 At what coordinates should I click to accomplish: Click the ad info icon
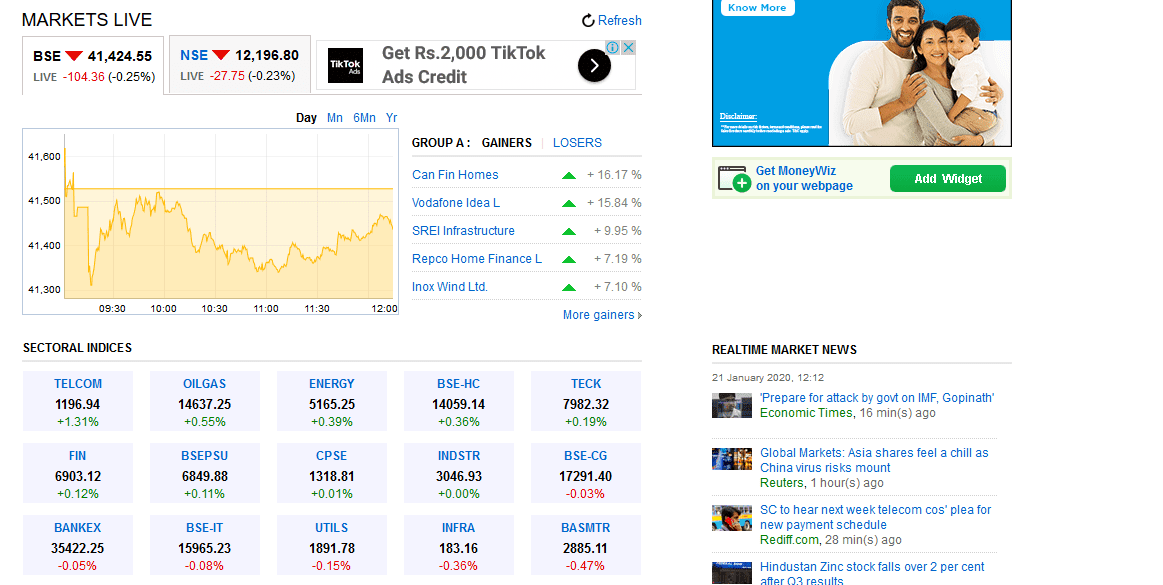click(x=613, y=47)
